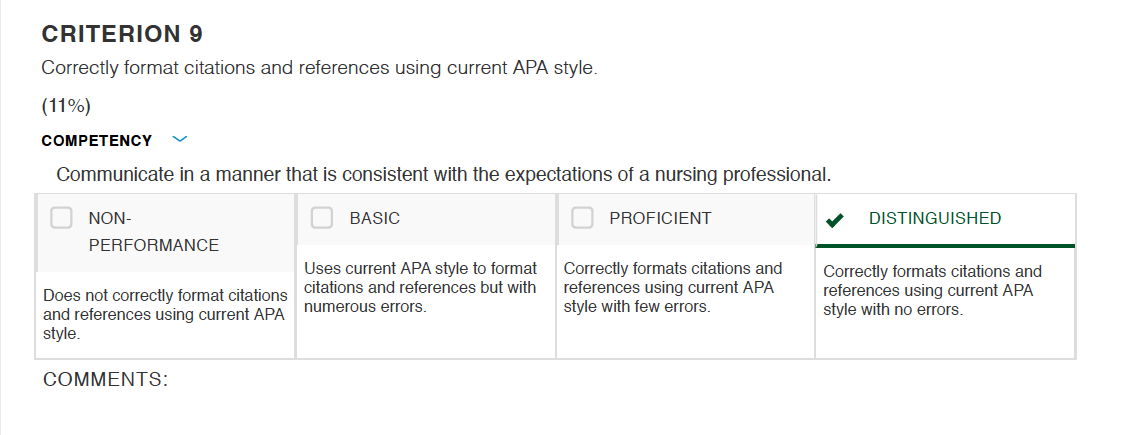1123x435 pixels.
Task: Select the NON-PERFORMANCE column header
Action: (153, 231)
